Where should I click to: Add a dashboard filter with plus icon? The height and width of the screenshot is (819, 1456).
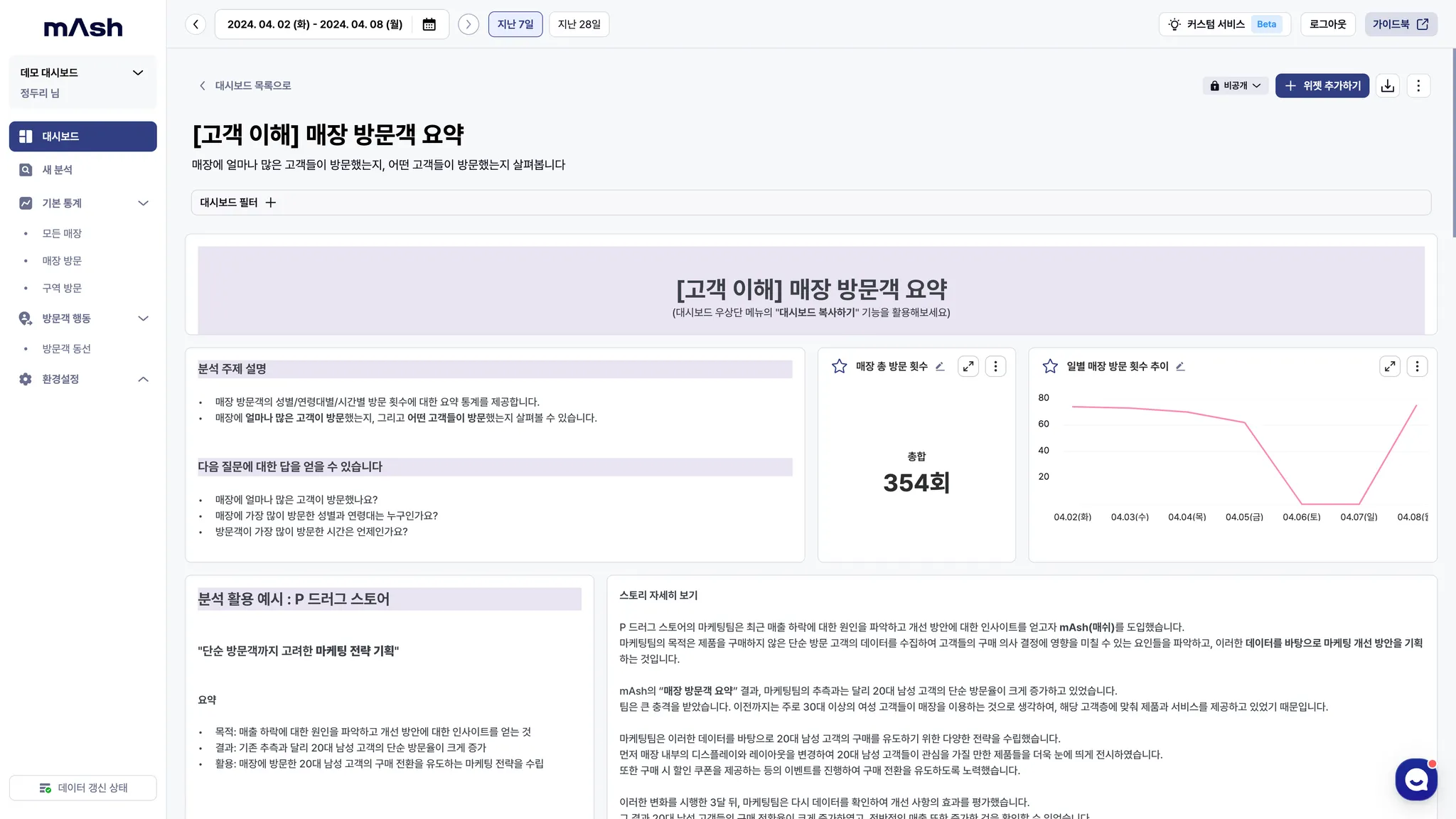271,203
